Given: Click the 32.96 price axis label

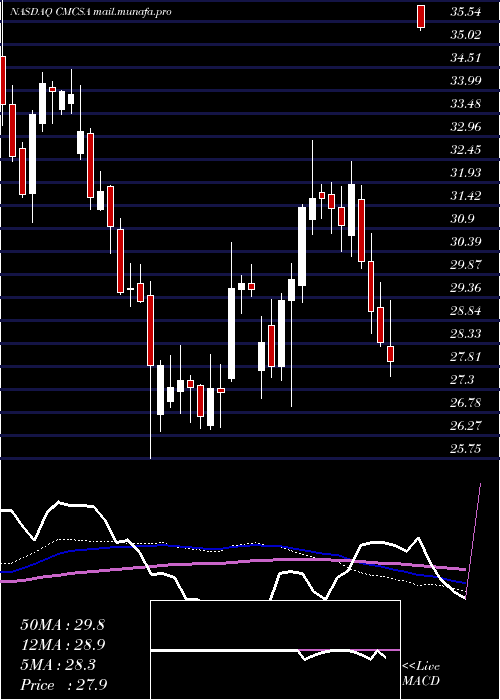Looking at the screenshot, I should [465, 127].
